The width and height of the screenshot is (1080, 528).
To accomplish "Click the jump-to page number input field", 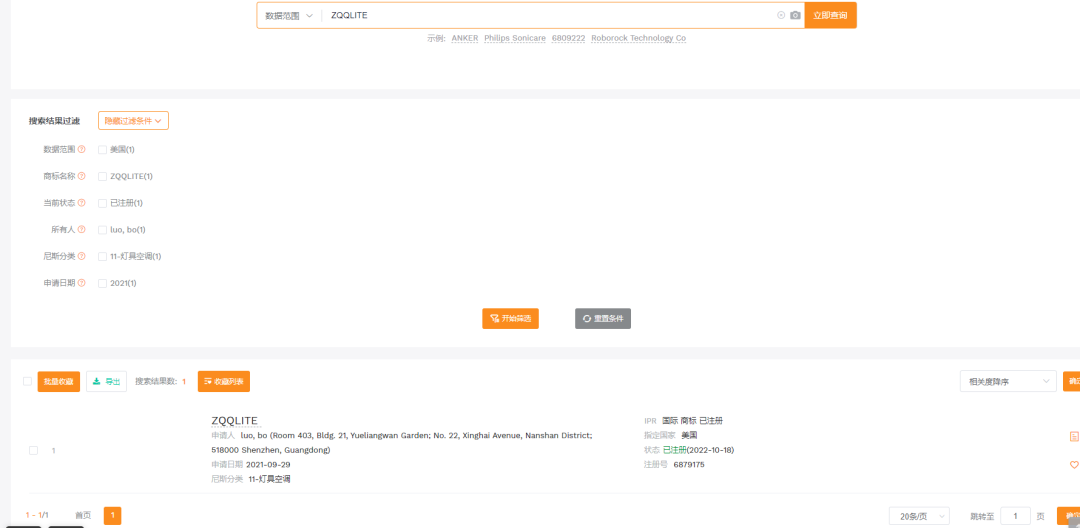I will tap(1015, 516).
